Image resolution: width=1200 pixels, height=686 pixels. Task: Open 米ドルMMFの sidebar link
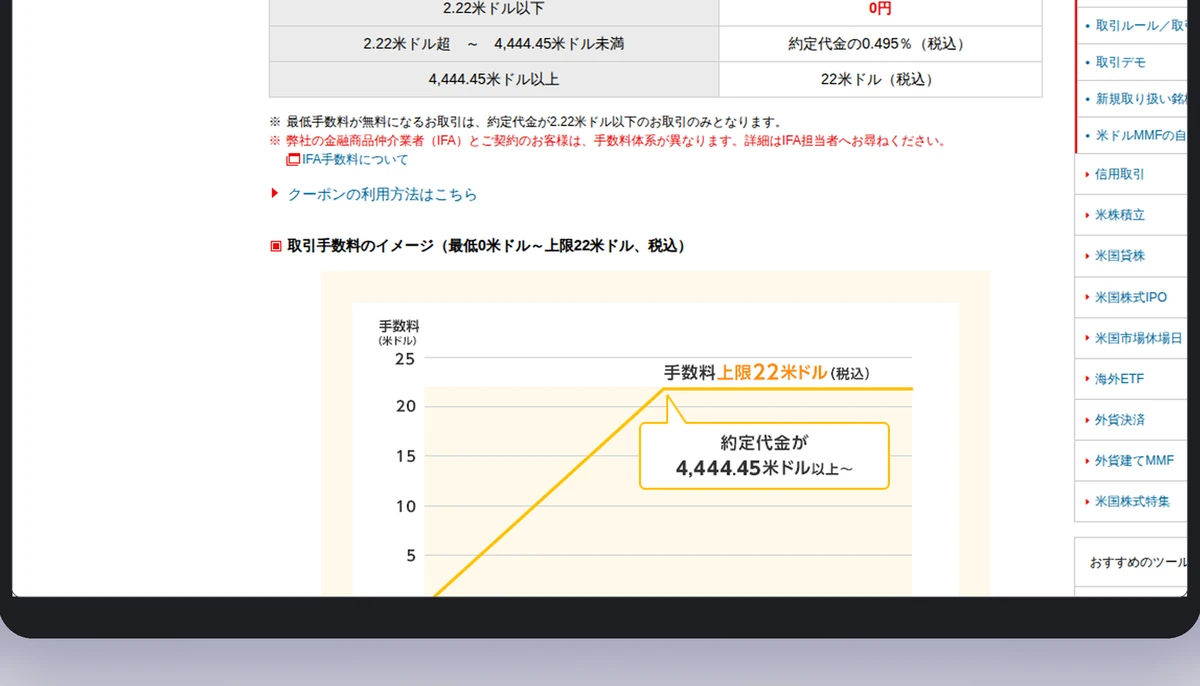[x=1140, y=135]
